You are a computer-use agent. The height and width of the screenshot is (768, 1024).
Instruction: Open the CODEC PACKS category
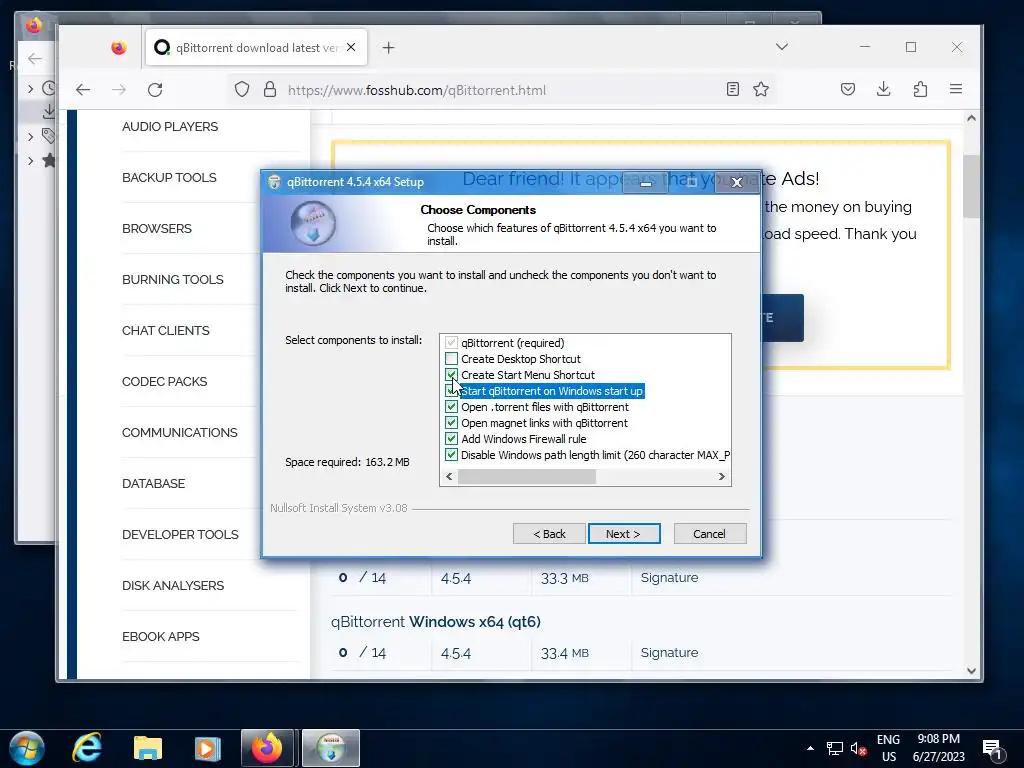pos(165,381)
